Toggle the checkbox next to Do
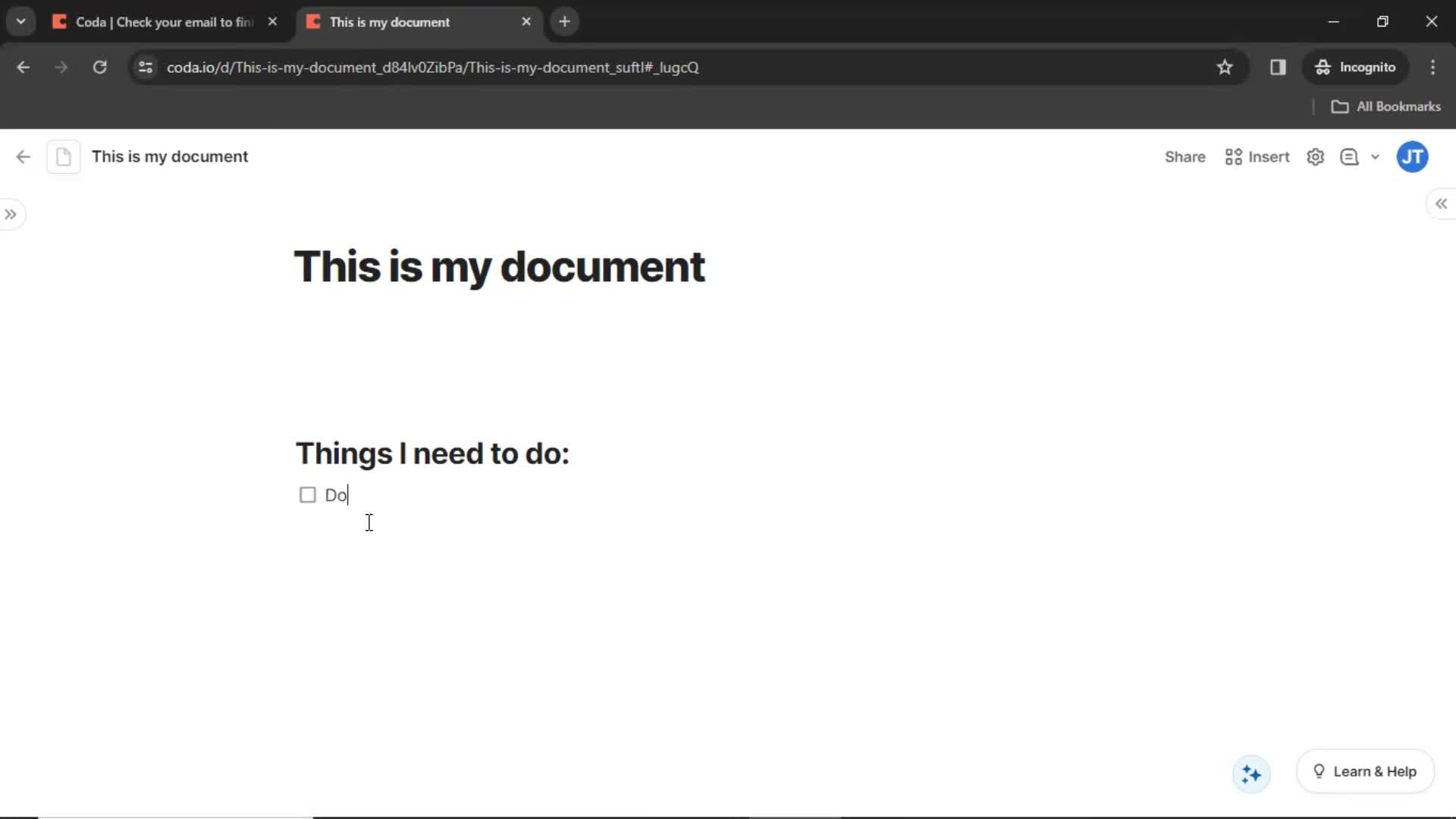 307,494
